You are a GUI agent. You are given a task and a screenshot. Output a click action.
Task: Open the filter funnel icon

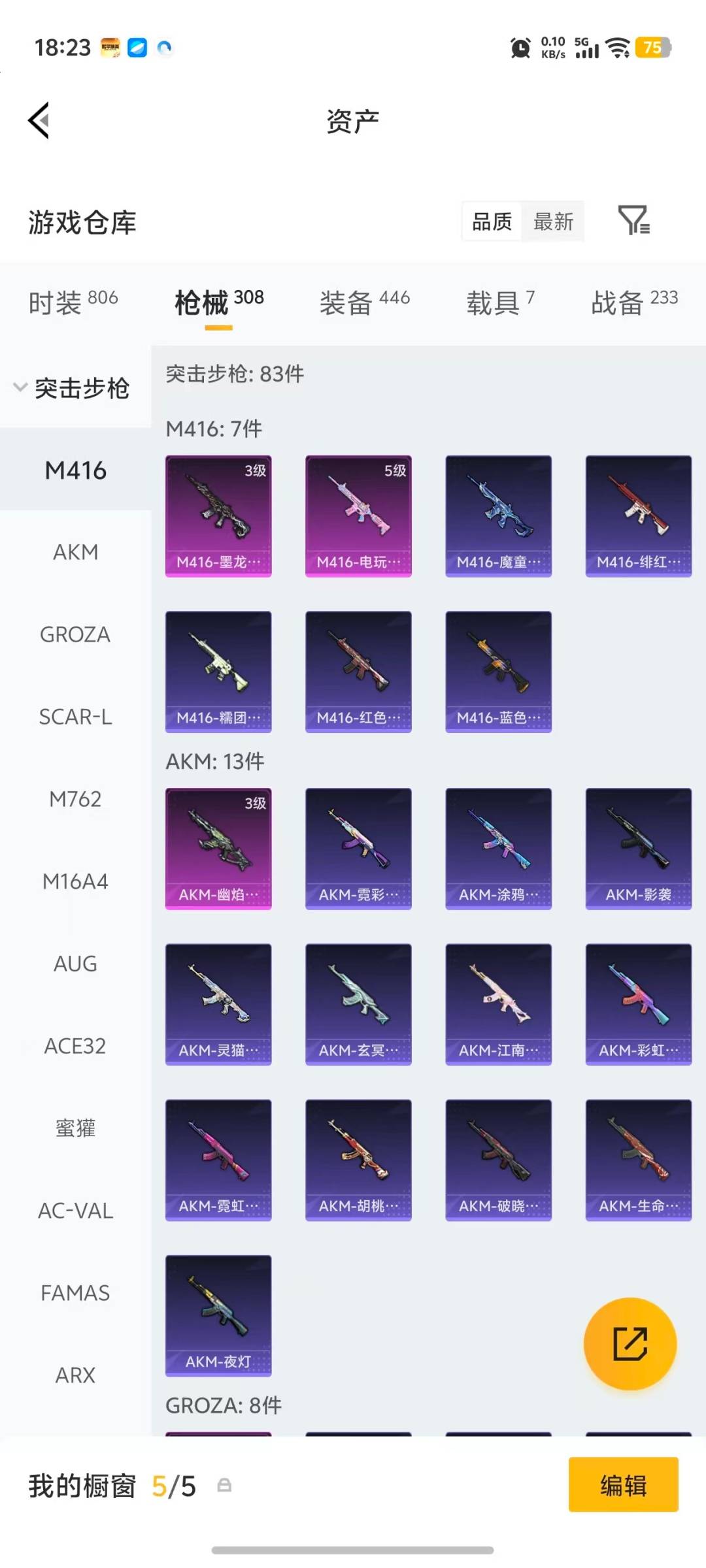(633, 220)
